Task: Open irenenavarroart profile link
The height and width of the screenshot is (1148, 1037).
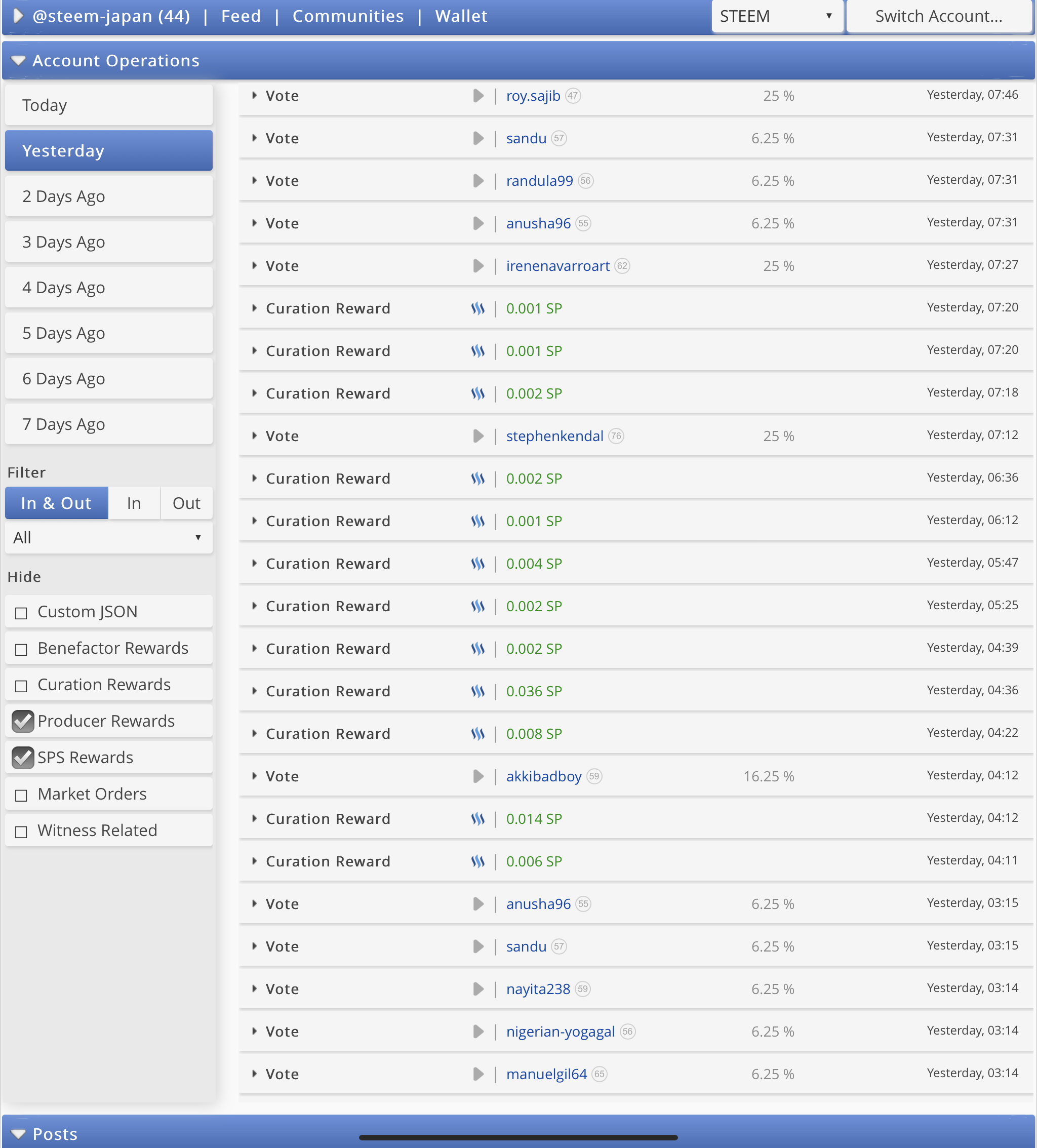Action: pos(557,266)
